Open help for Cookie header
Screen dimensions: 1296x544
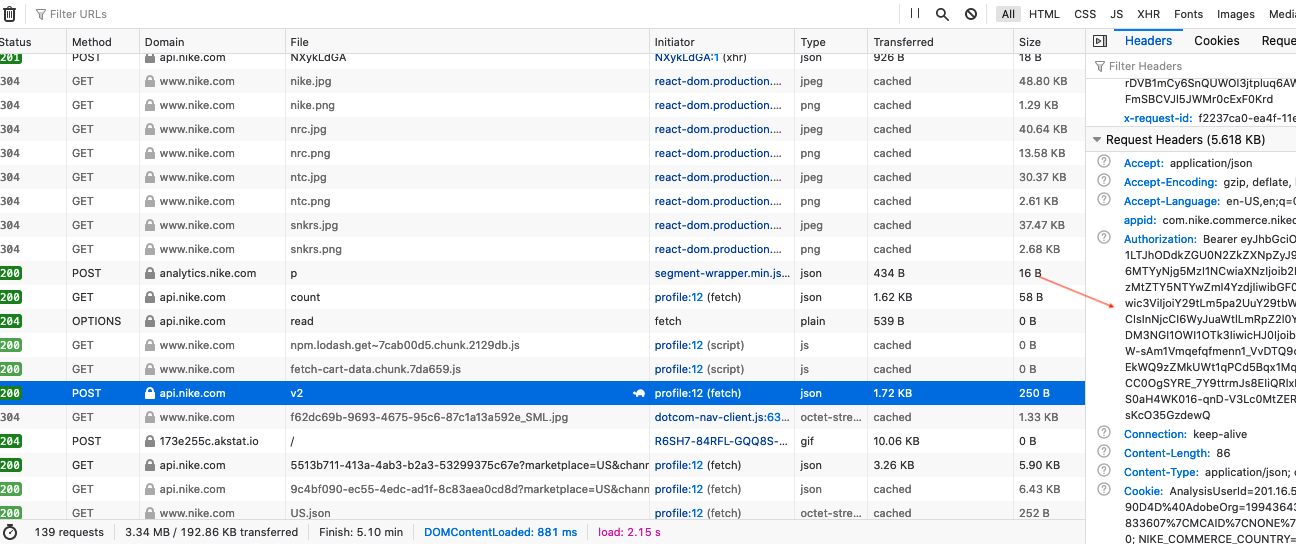(1104, 490)
